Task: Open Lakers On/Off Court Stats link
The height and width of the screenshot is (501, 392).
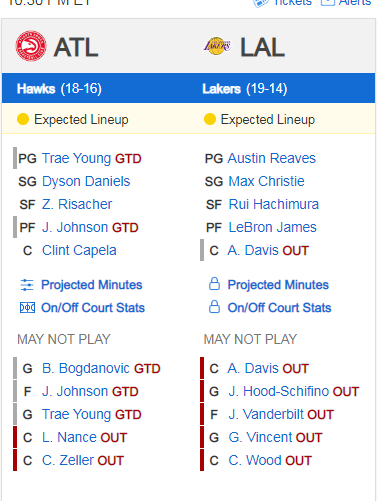Action: tap(279, 308)
